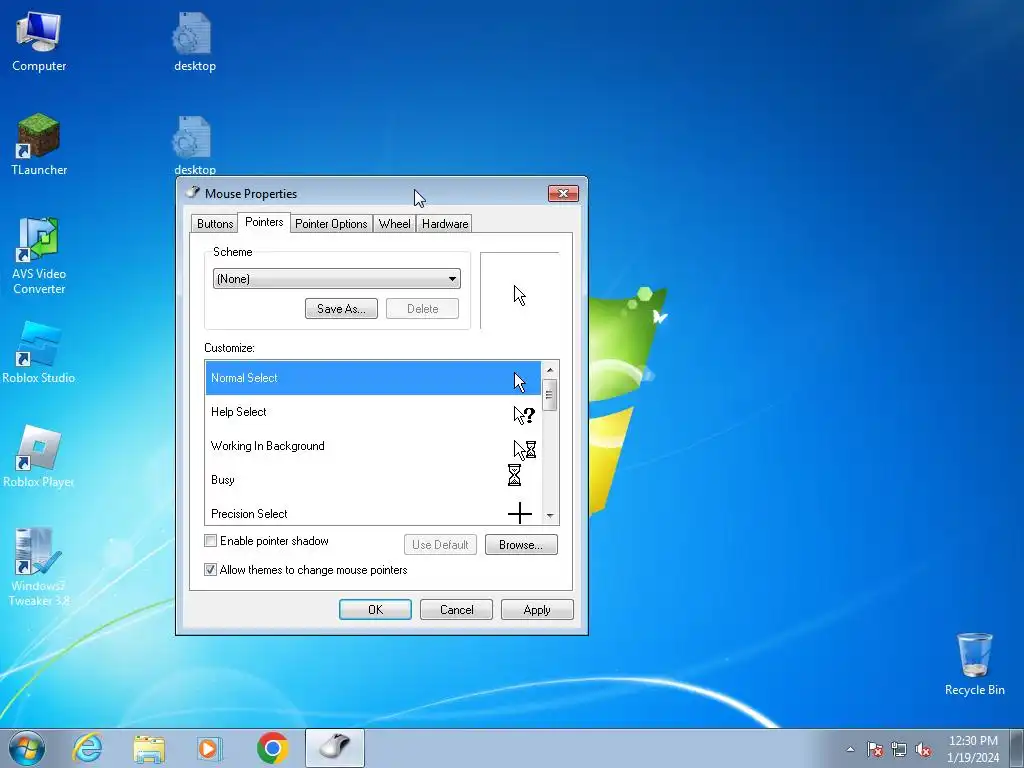Screen dimensions: 1024x768
Task: Click the Apply button
Action: [537, 609]
